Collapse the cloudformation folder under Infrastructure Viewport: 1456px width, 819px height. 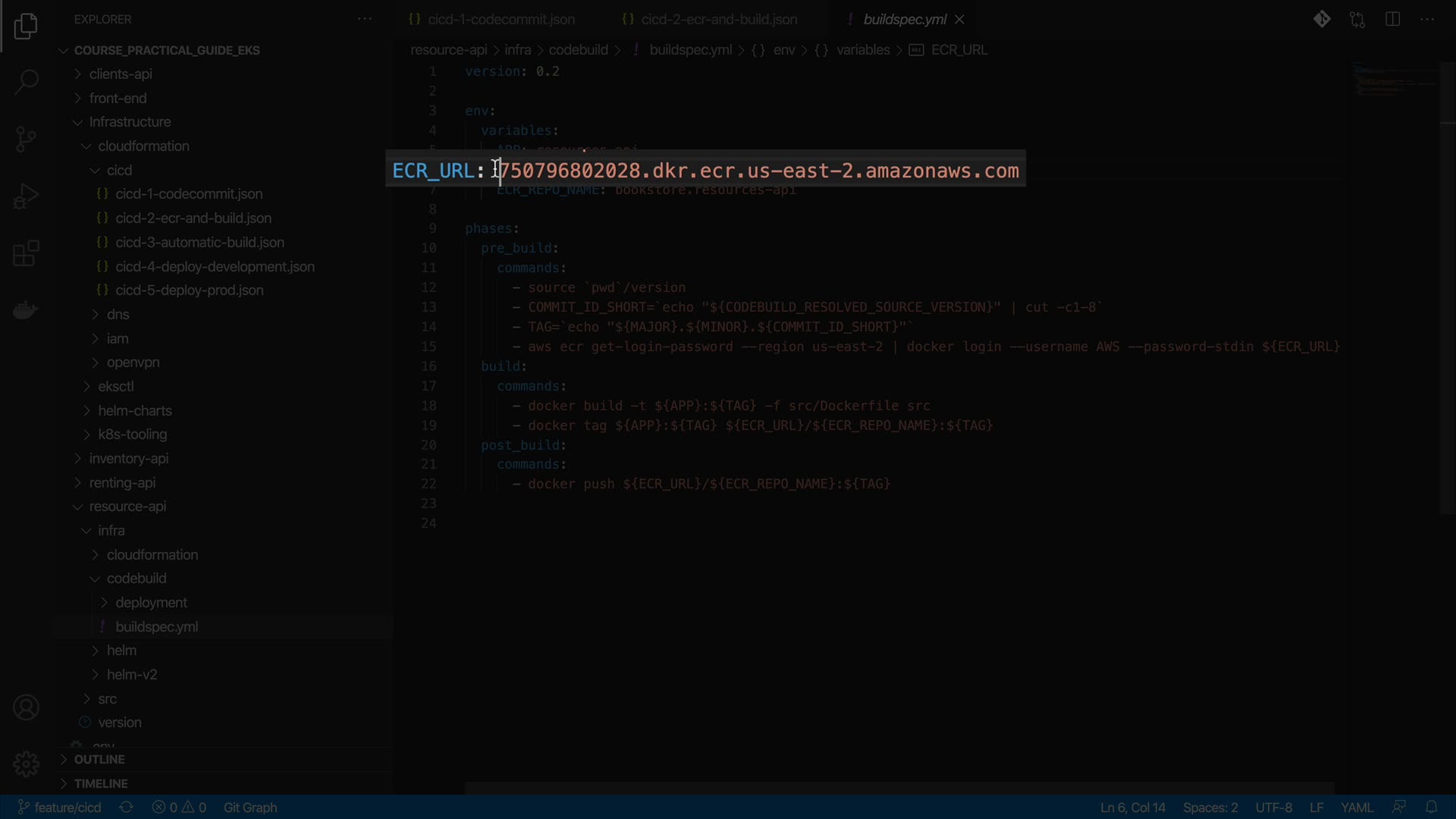(143, 146)
